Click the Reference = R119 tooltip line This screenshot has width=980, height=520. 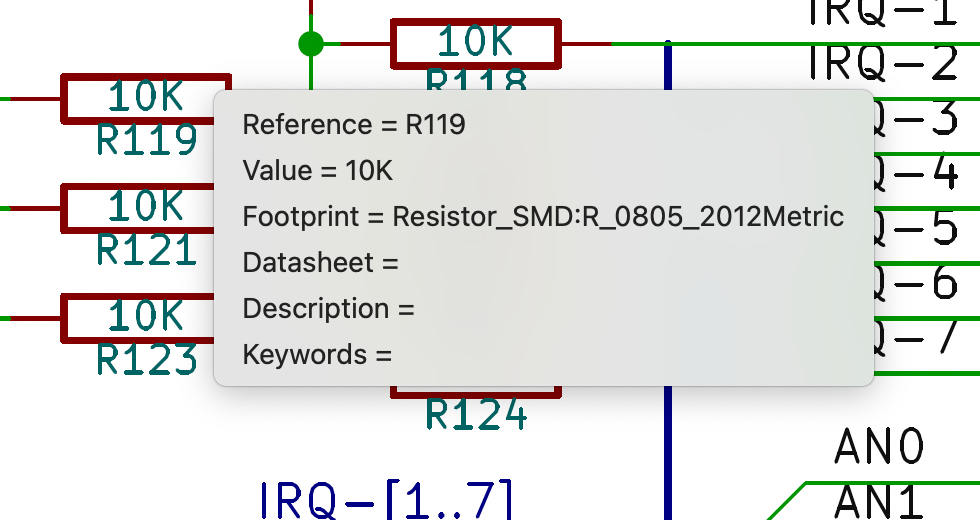[x=354, y=125]
